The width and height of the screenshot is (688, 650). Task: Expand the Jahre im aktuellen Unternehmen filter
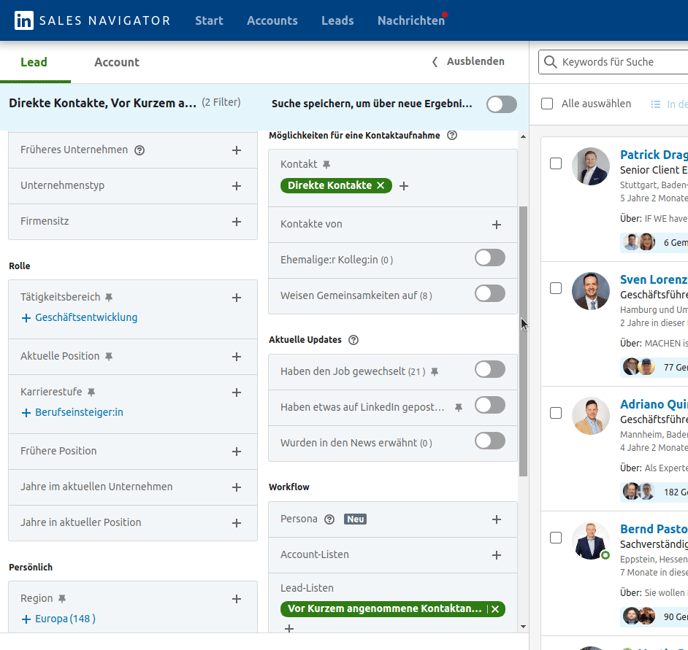coord(237,487)
